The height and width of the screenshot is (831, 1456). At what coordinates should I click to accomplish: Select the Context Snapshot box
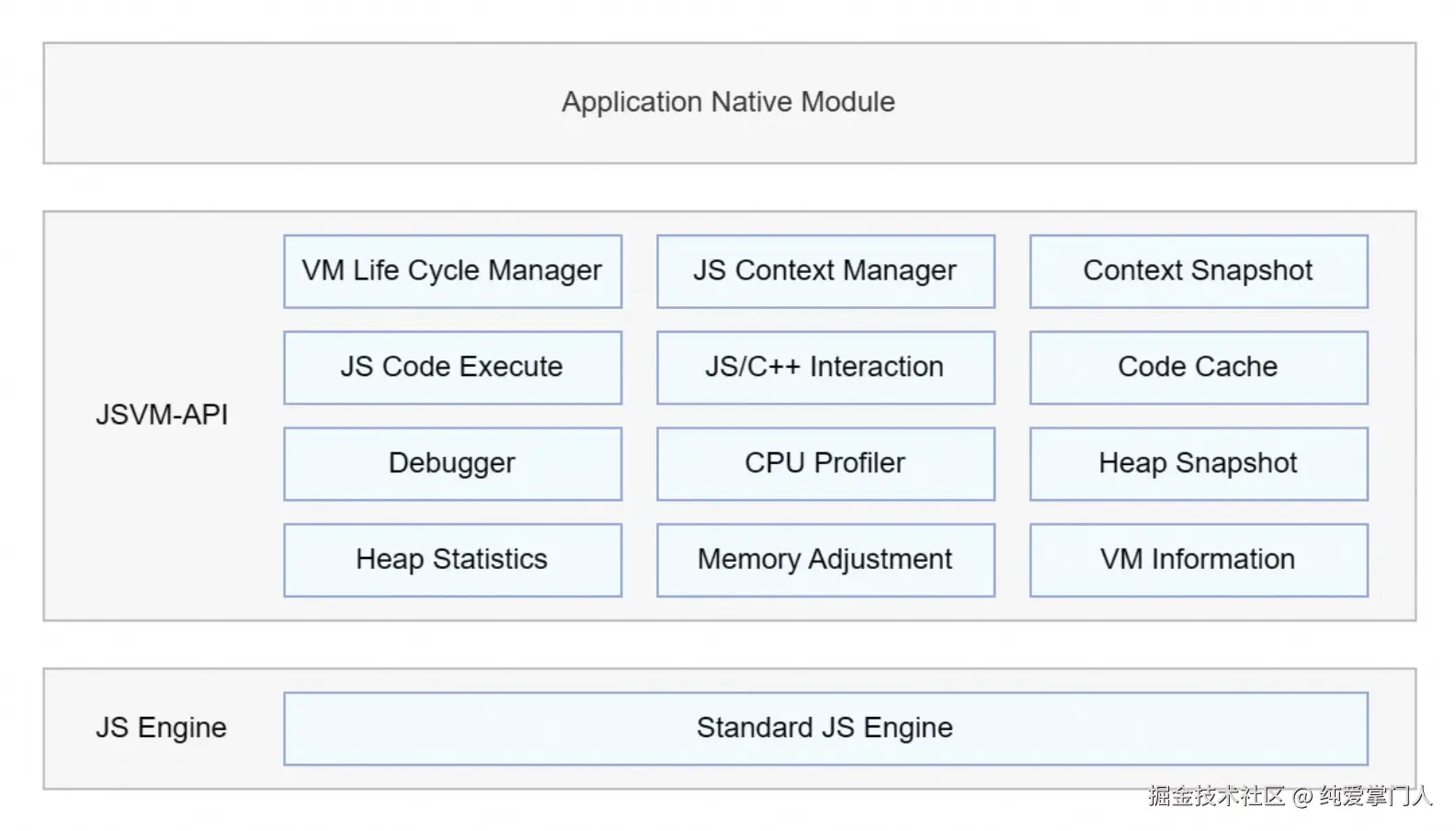pyautogui.click(x=1198, y=271)
